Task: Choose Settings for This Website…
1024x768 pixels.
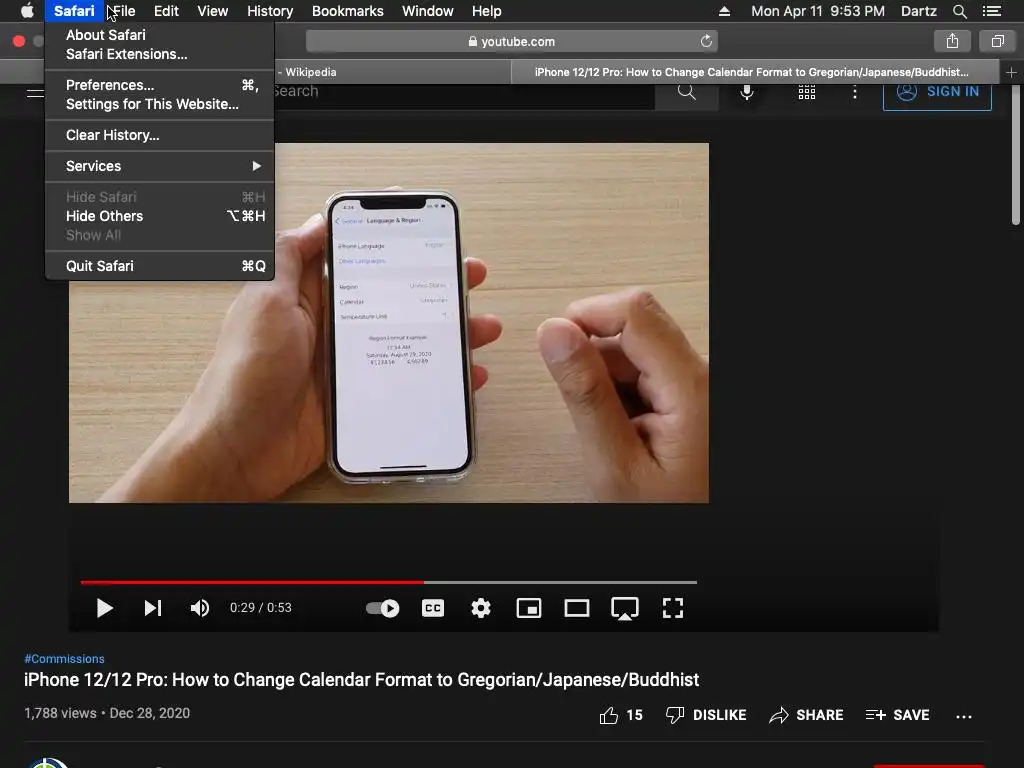Action: pos(159,104)
